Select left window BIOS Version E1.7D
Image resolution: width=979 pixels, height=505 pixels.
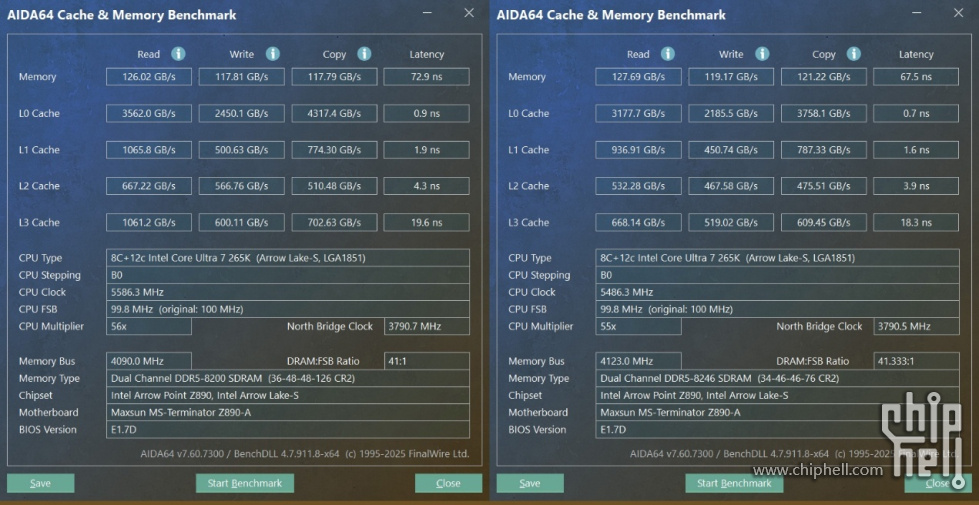[288, 429]
